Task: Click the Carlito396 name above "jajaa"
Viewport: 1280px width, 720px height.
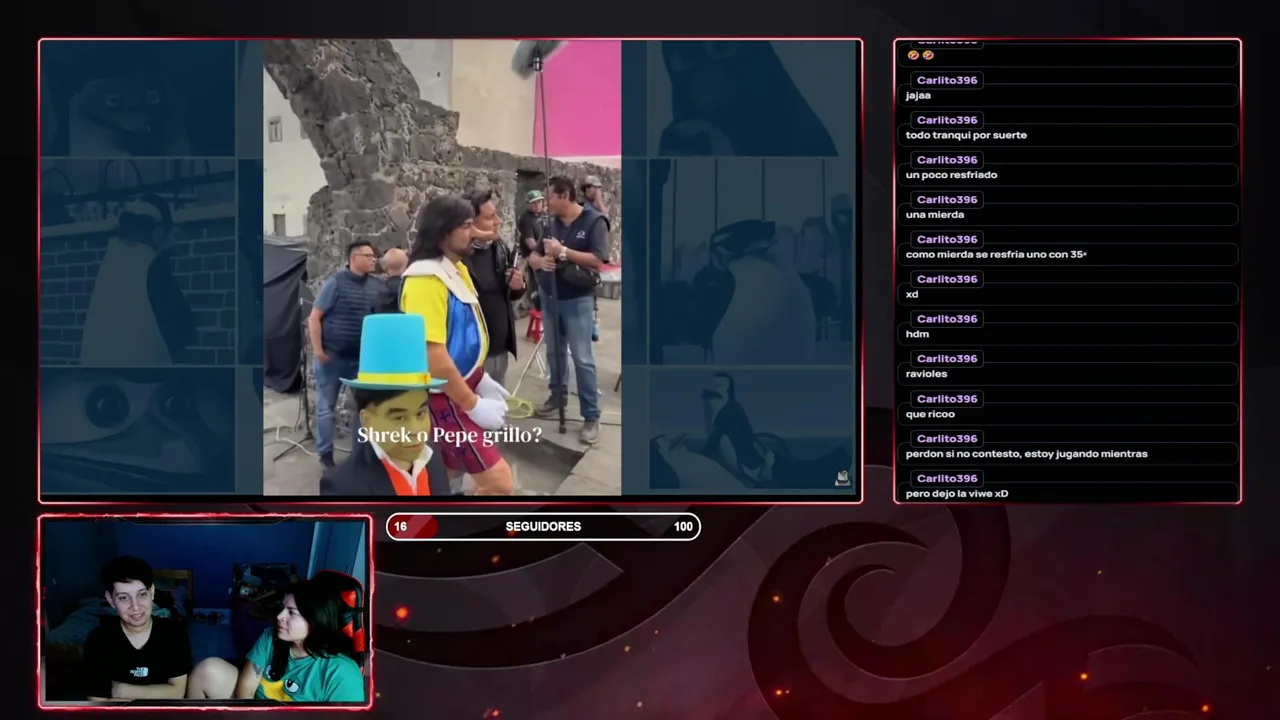Action: (x=946, y=80)
